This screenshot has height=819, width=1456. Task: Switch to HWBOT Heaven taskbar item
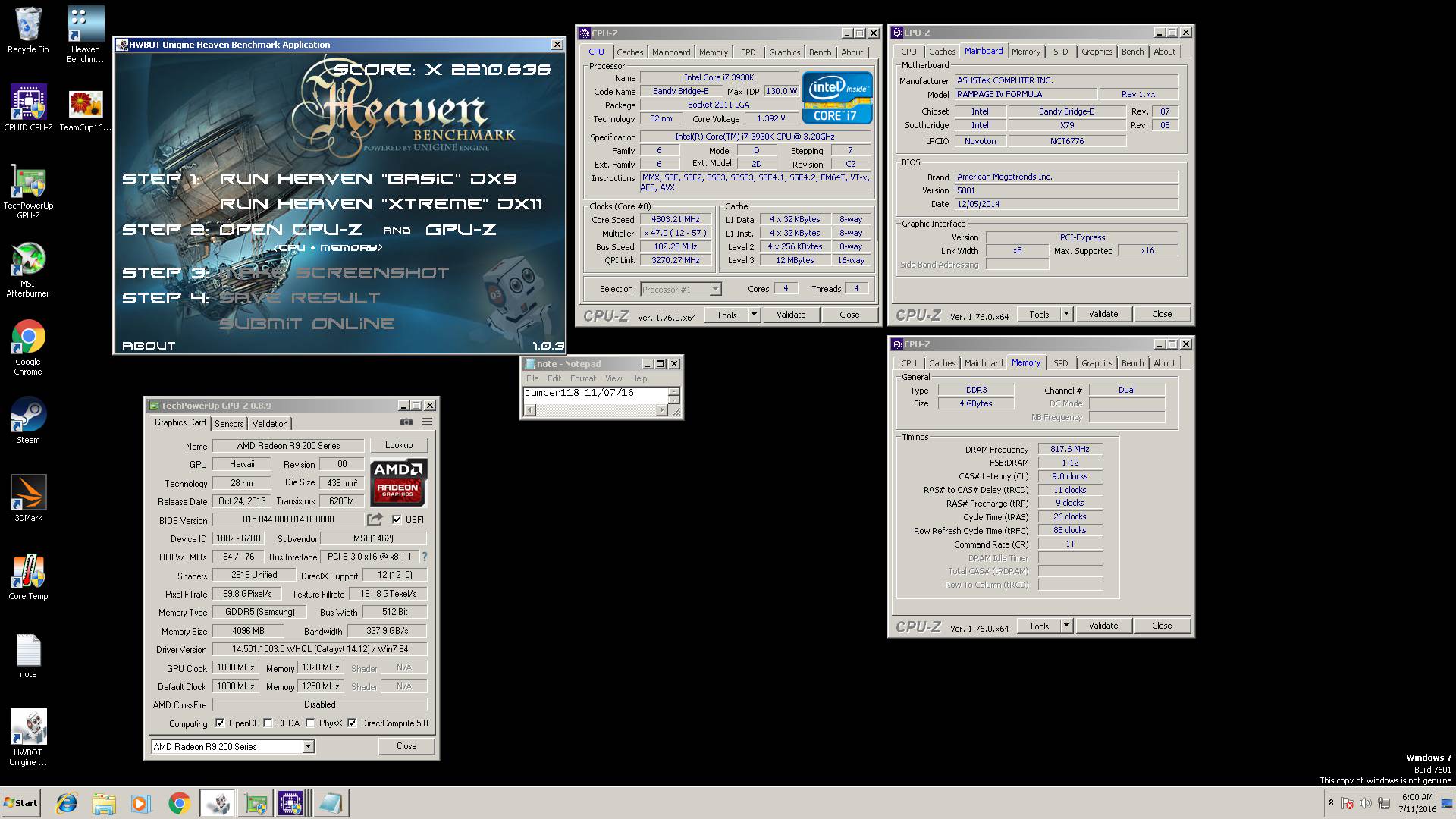(x=217, y=803)
